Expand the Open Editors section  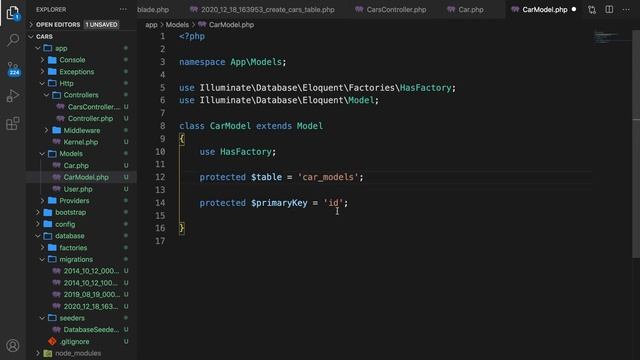pyautogui.click(x=58, y=24)
